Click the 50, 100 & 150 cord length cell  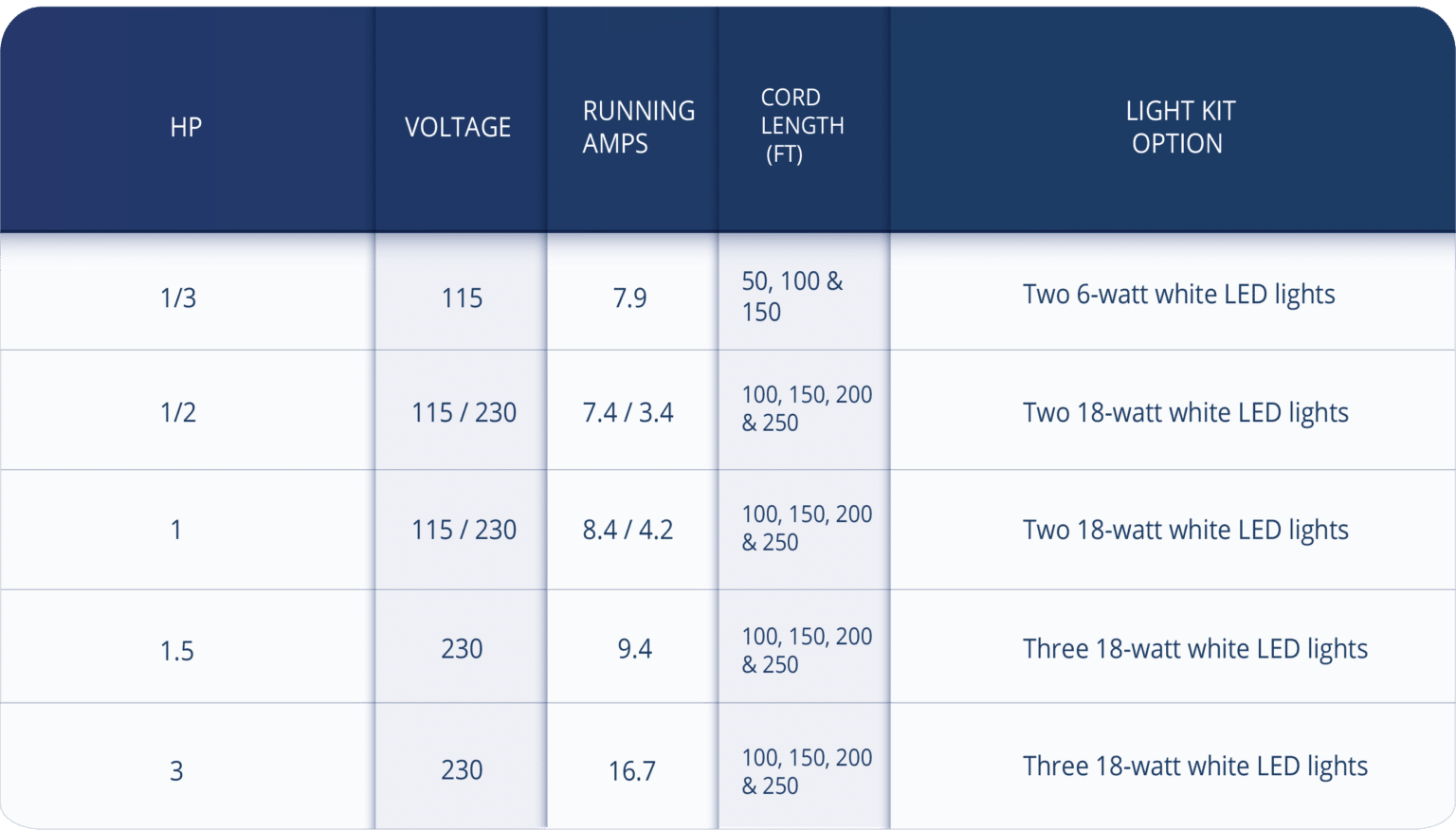792,297
